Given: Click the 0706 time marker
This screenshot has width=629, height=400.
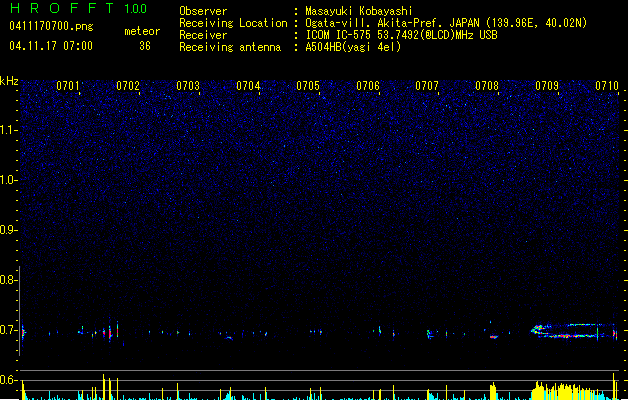Looking at the screenshot, I should 368,86.
